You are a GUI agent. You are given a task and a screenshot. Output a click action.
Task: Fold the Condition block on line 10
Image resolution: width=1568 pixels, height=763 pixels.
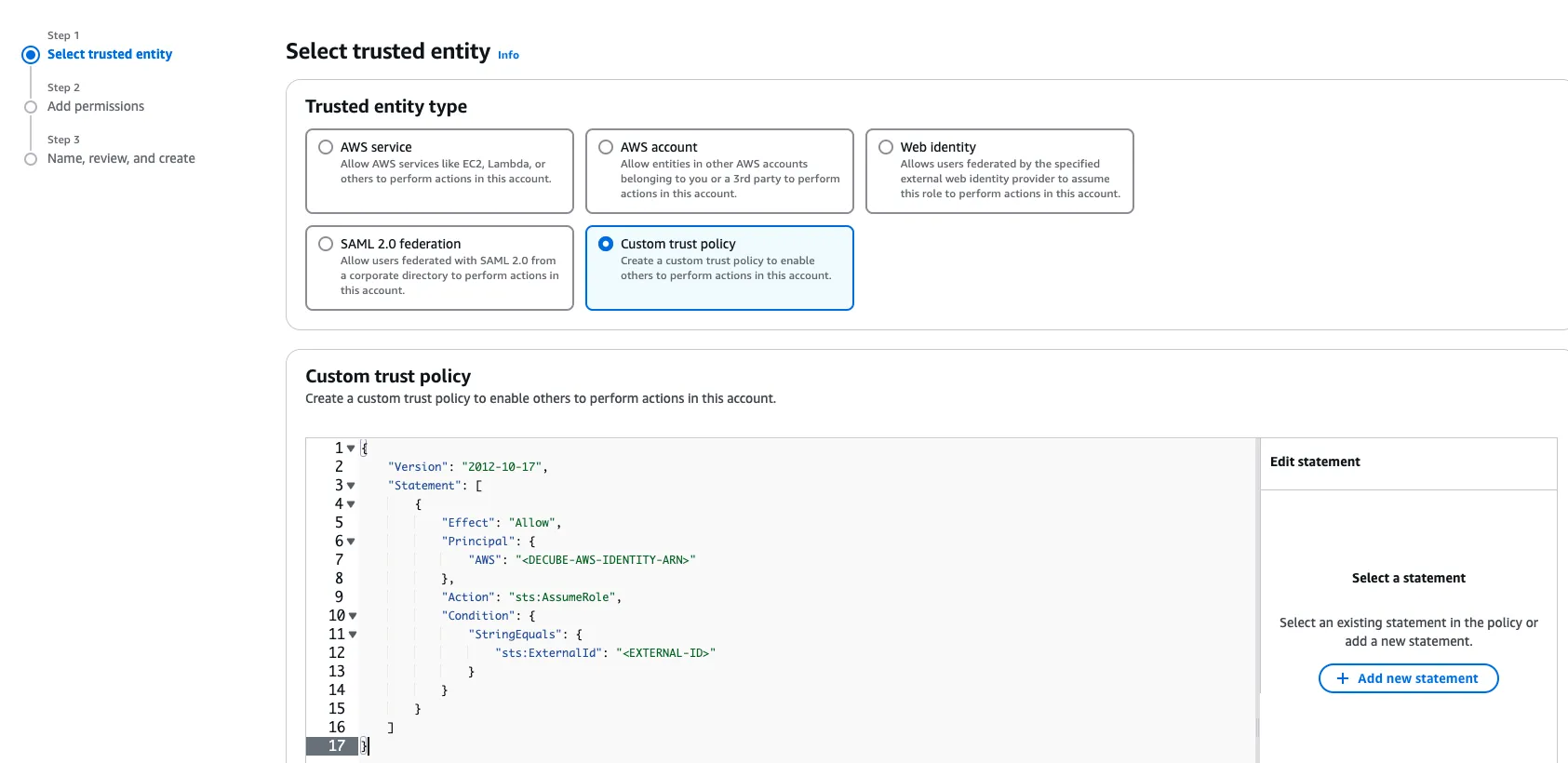353,616
